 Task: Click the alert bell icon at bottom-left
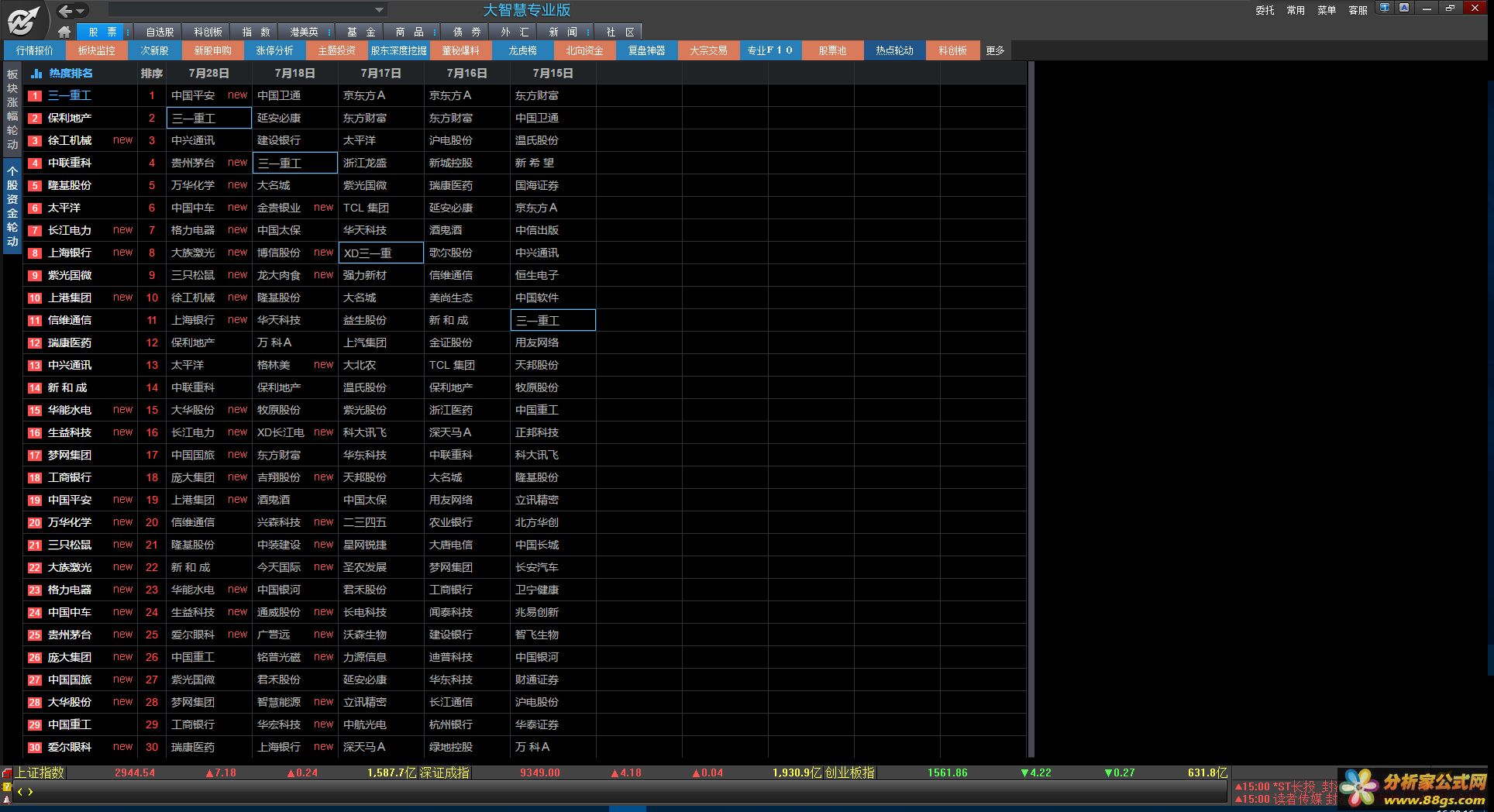[7, 799]
